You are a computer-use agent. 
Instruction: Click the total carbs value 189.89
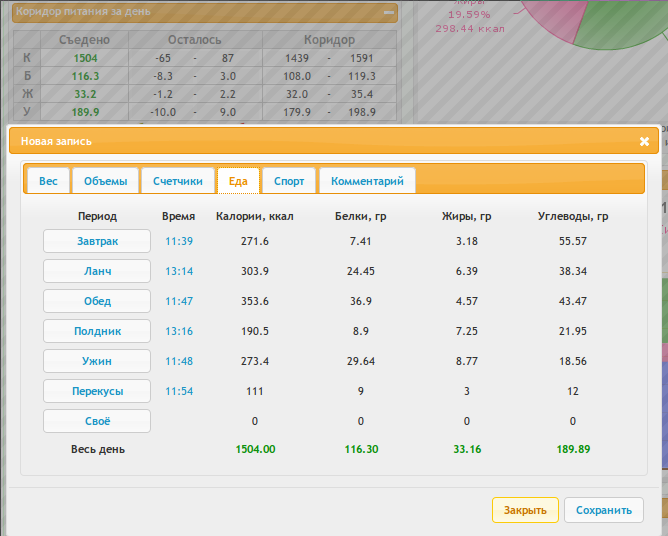tap(573, 449)
